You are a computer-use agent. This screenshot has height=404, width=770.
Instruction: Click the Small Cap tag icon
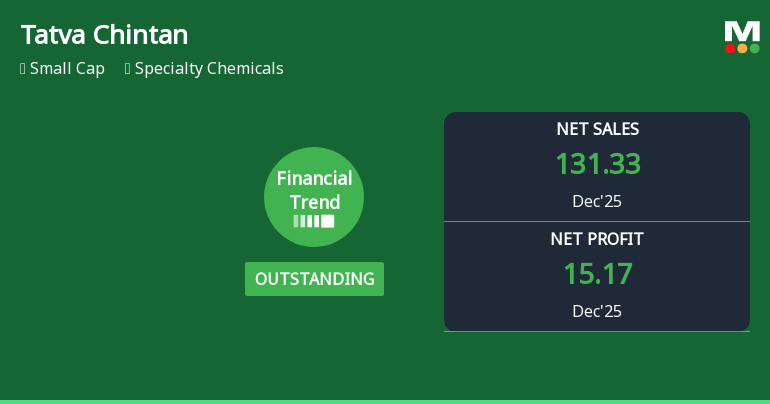pos(23,69)
